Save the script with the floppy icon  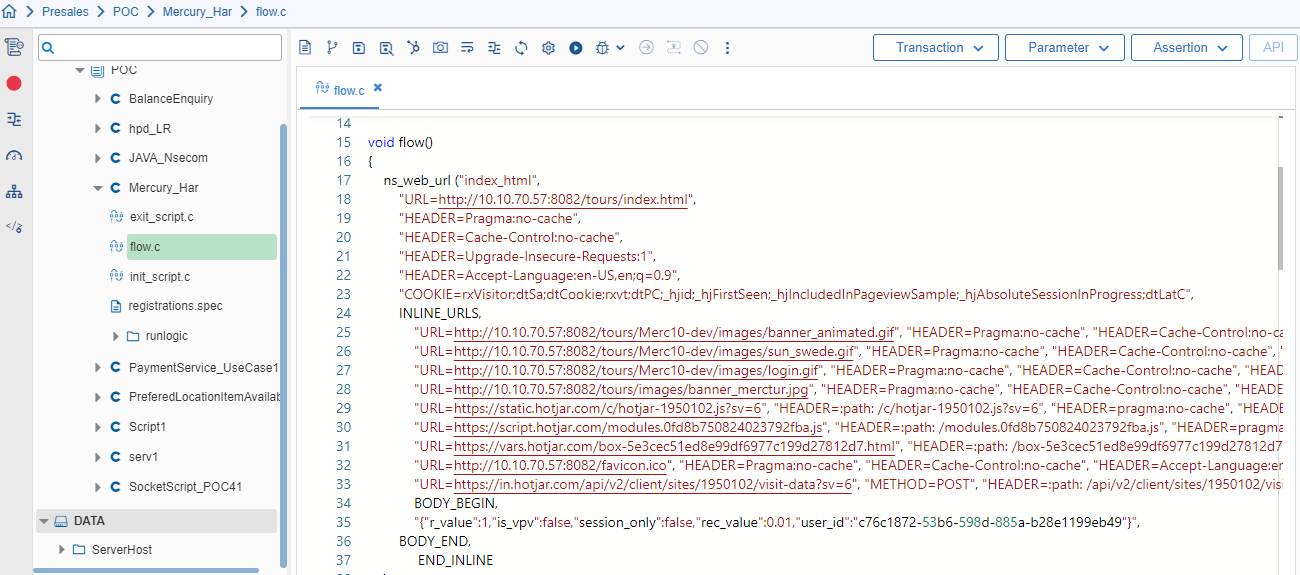click(359, 47)
